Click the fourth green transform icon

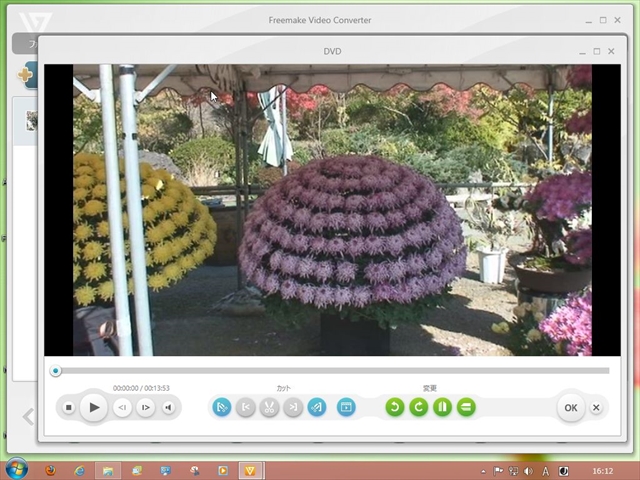466,407
